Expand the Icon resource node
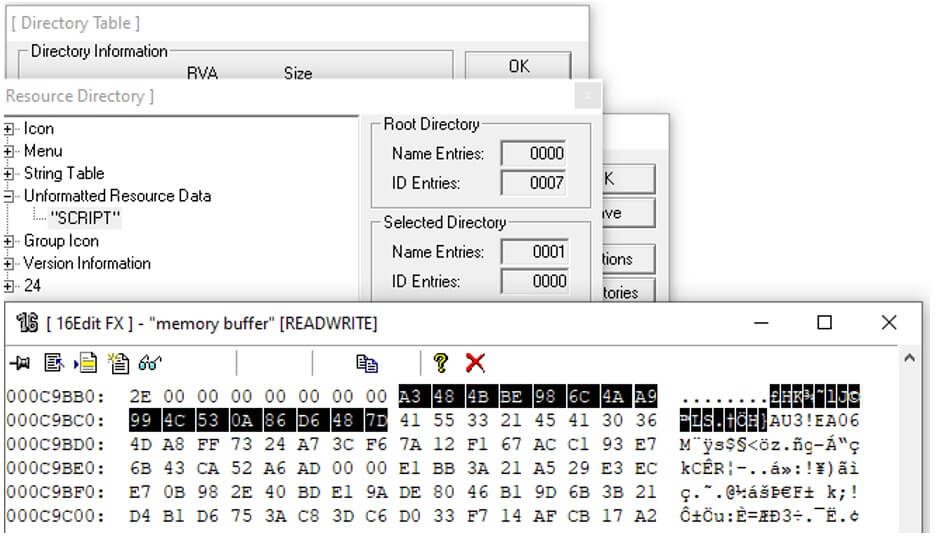Screen dimensions: 935x537 (x=8, y=129)
